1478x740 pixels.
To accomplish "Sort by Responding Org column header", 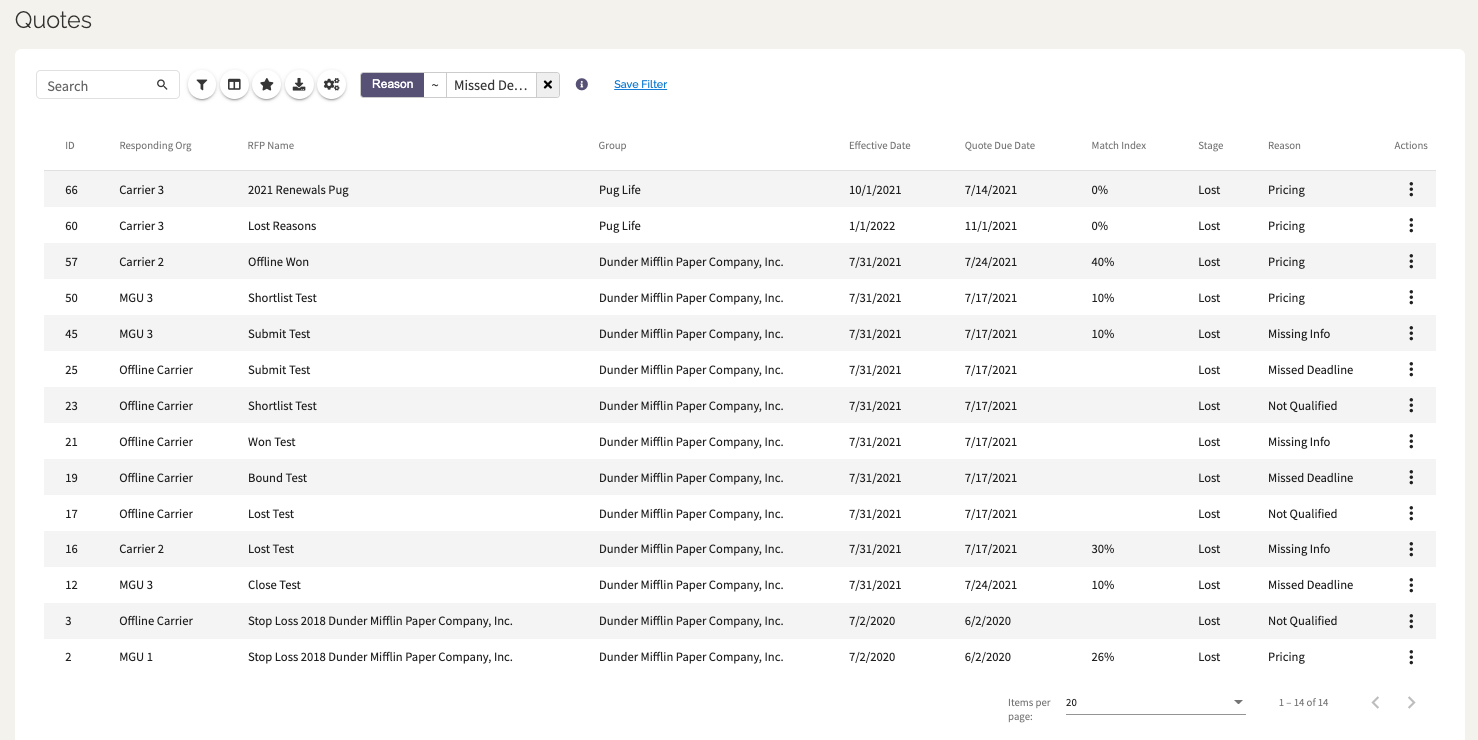I will [x=155, y=146].
